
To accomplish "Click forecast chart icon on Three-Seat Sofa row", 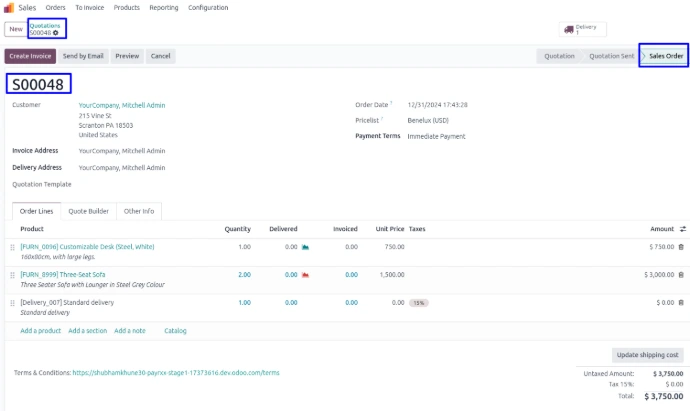I will tap(305, 274).
